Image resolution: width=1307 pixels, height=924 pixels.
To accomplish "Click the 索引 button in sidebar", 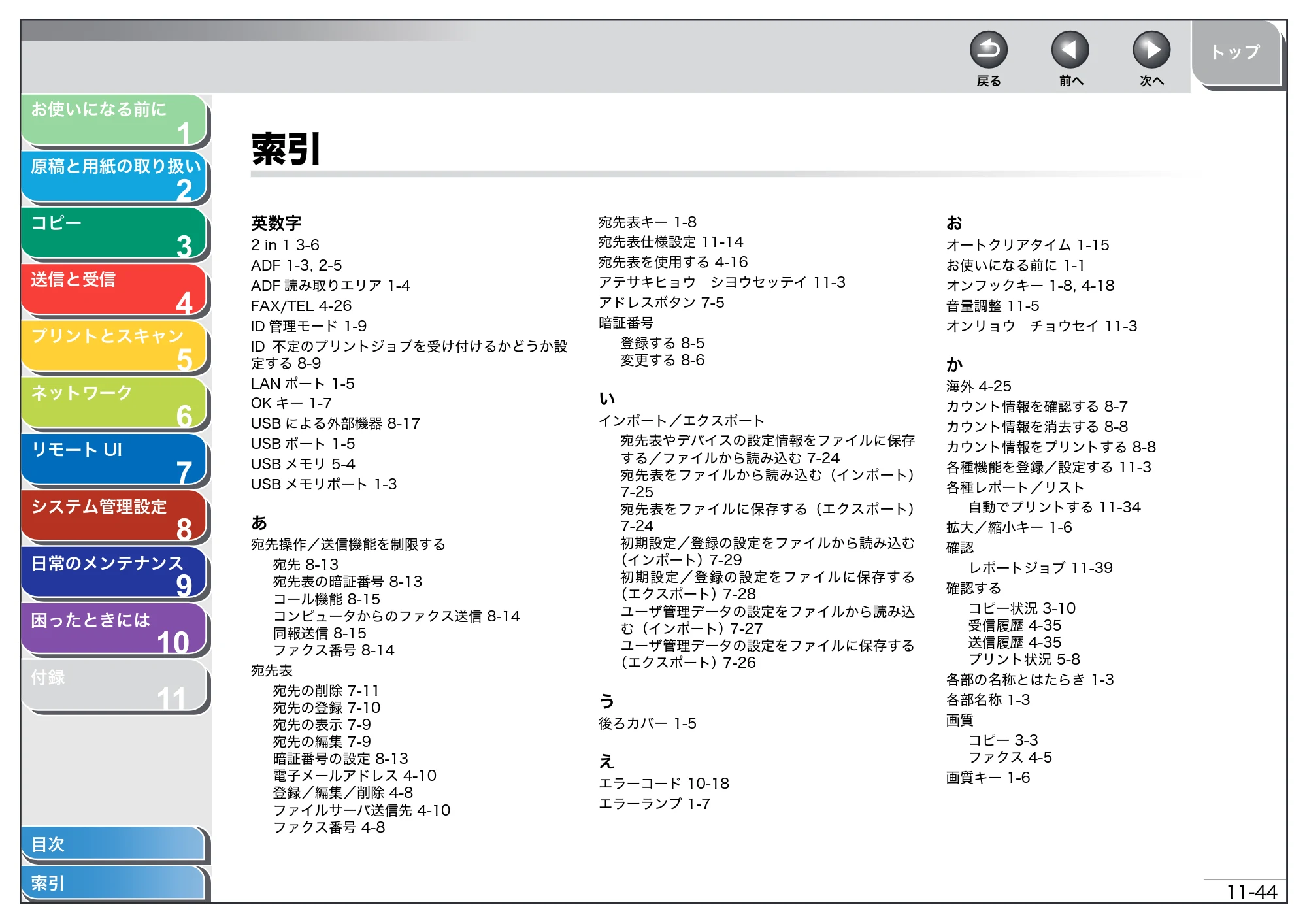I will [x=114, y=883].
